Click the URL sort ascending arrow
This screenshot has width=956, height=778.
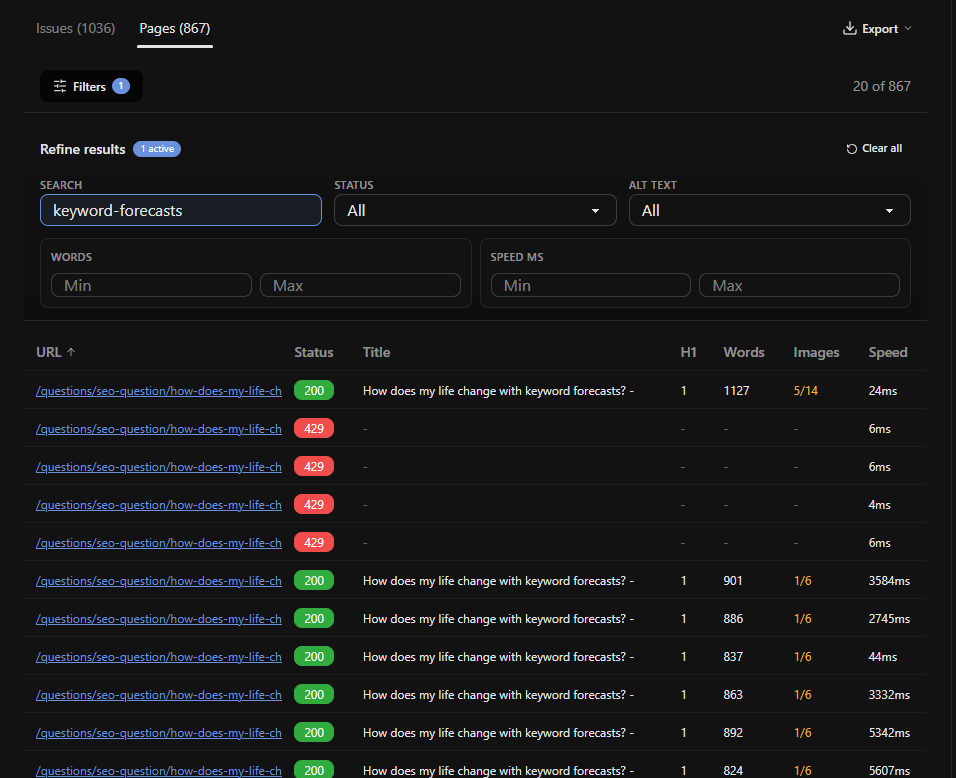(x=71, y=352)
